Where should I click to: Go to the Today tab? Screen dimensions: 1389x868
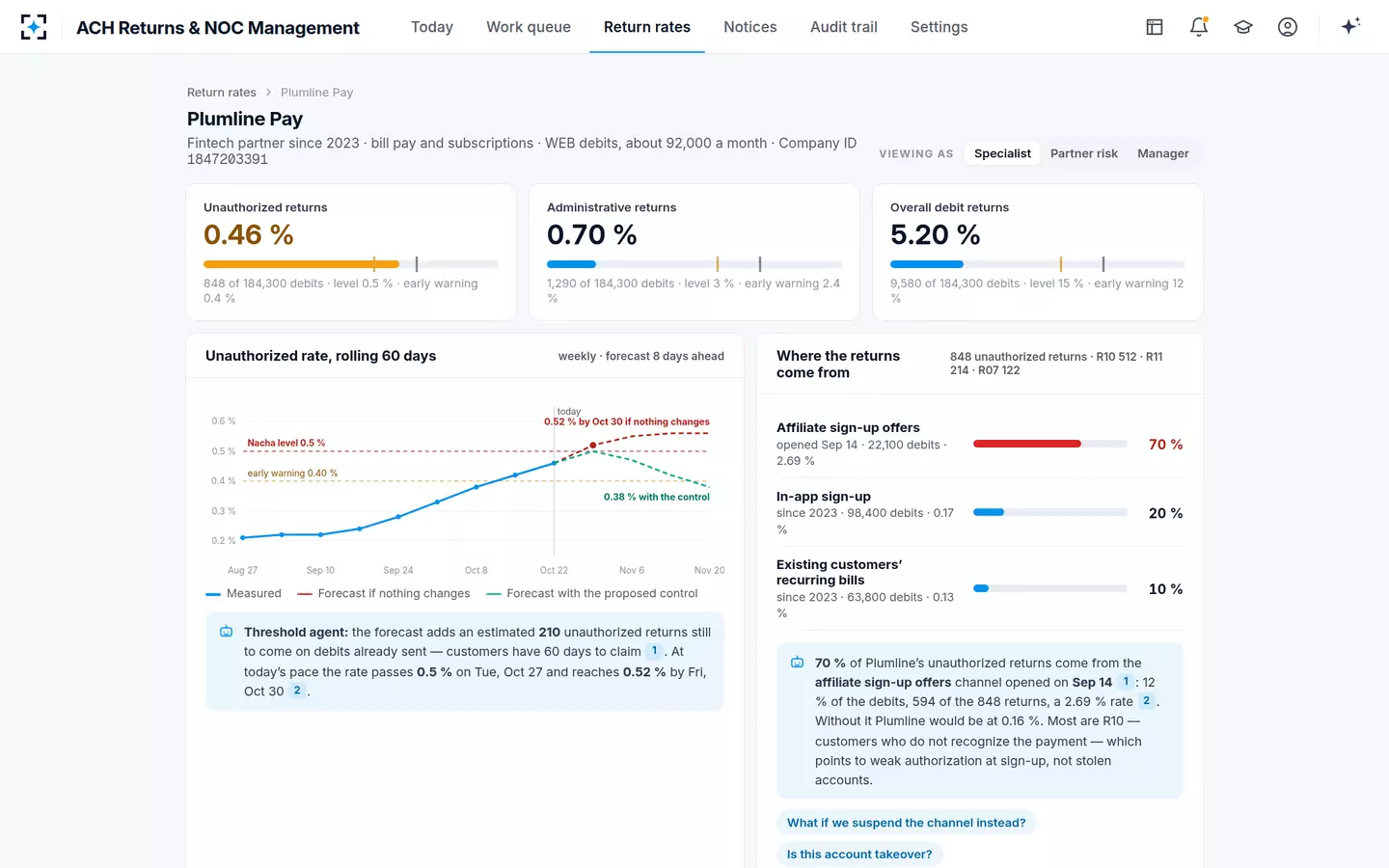[x=432, y=27]
